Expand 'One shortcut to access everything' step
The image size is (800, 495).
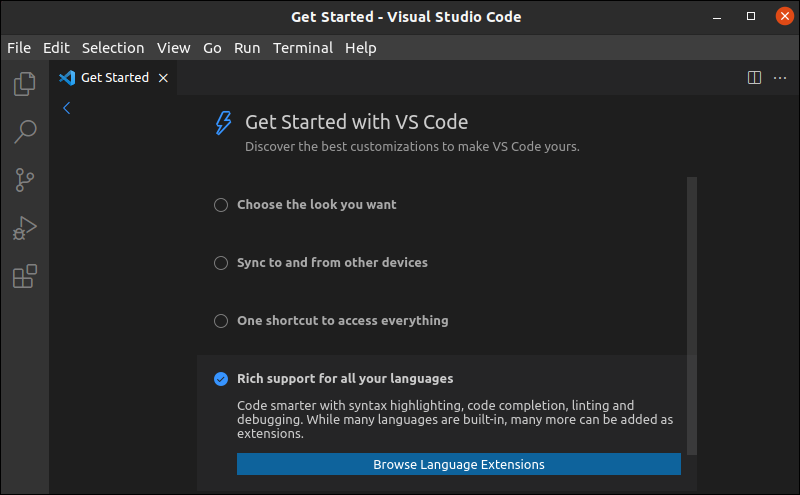pyautogui.click(x=342, y=320)
